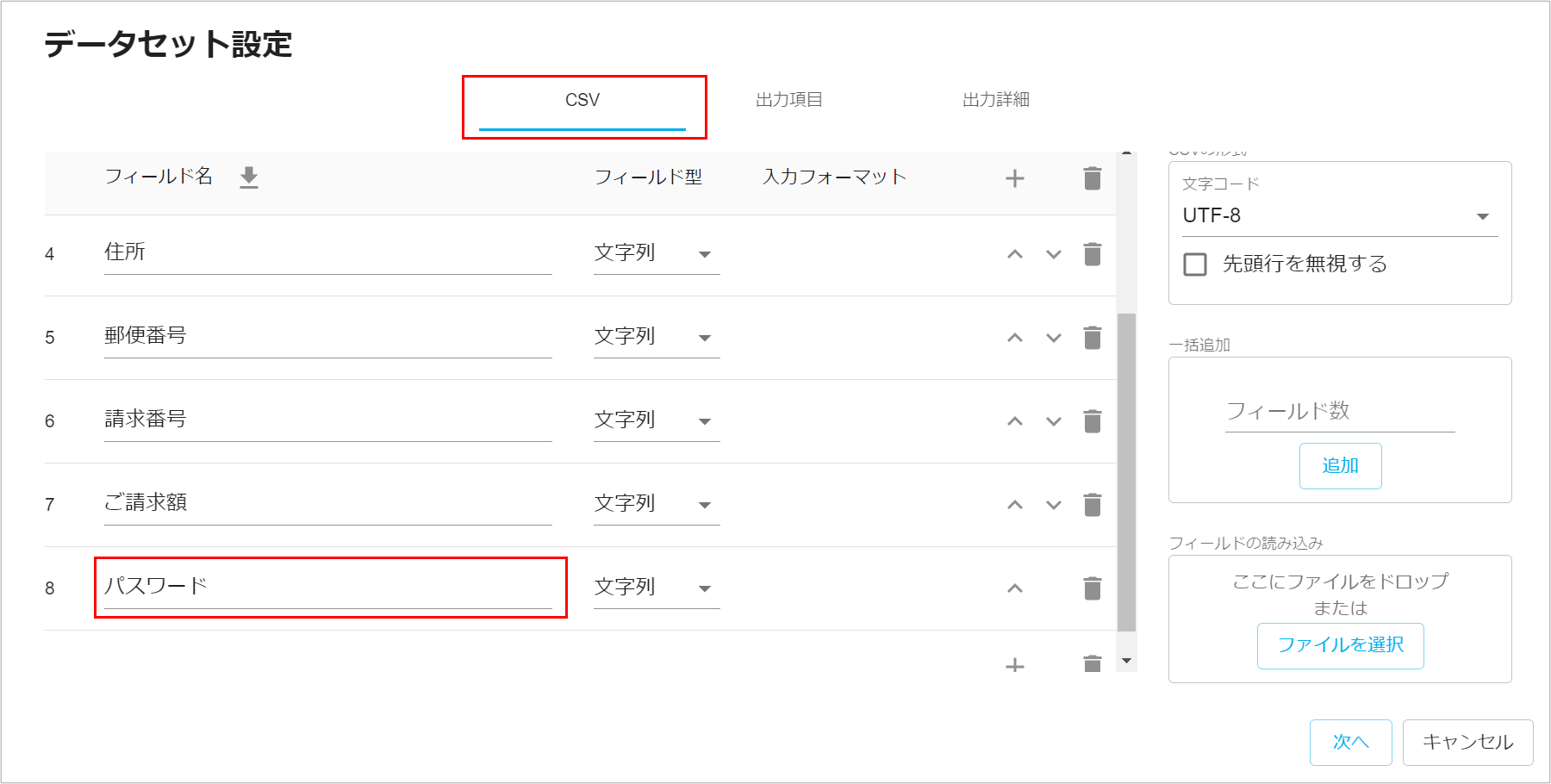Viewport: 1551px width, 784px height.
Task: Delete the 住所 field row
Action: pyautogui.click(x=1092, y=254)
